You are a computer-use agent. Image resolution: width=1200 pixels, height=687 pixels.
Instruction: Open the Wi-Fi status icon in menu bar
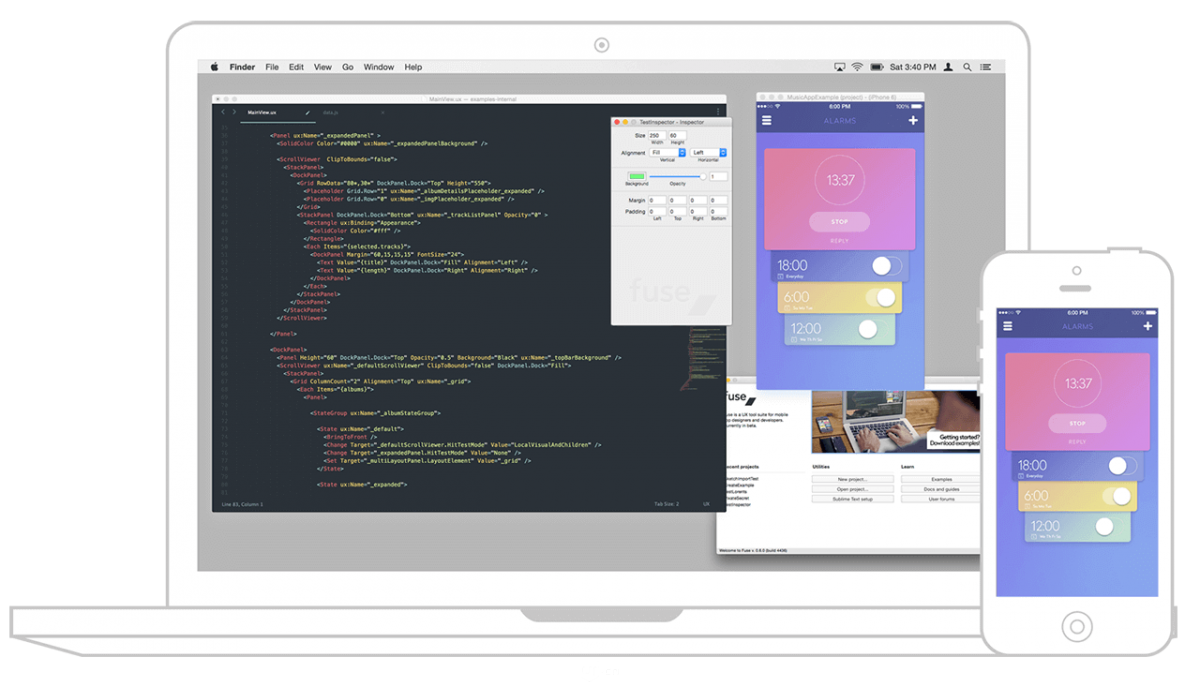pos(857,67)
